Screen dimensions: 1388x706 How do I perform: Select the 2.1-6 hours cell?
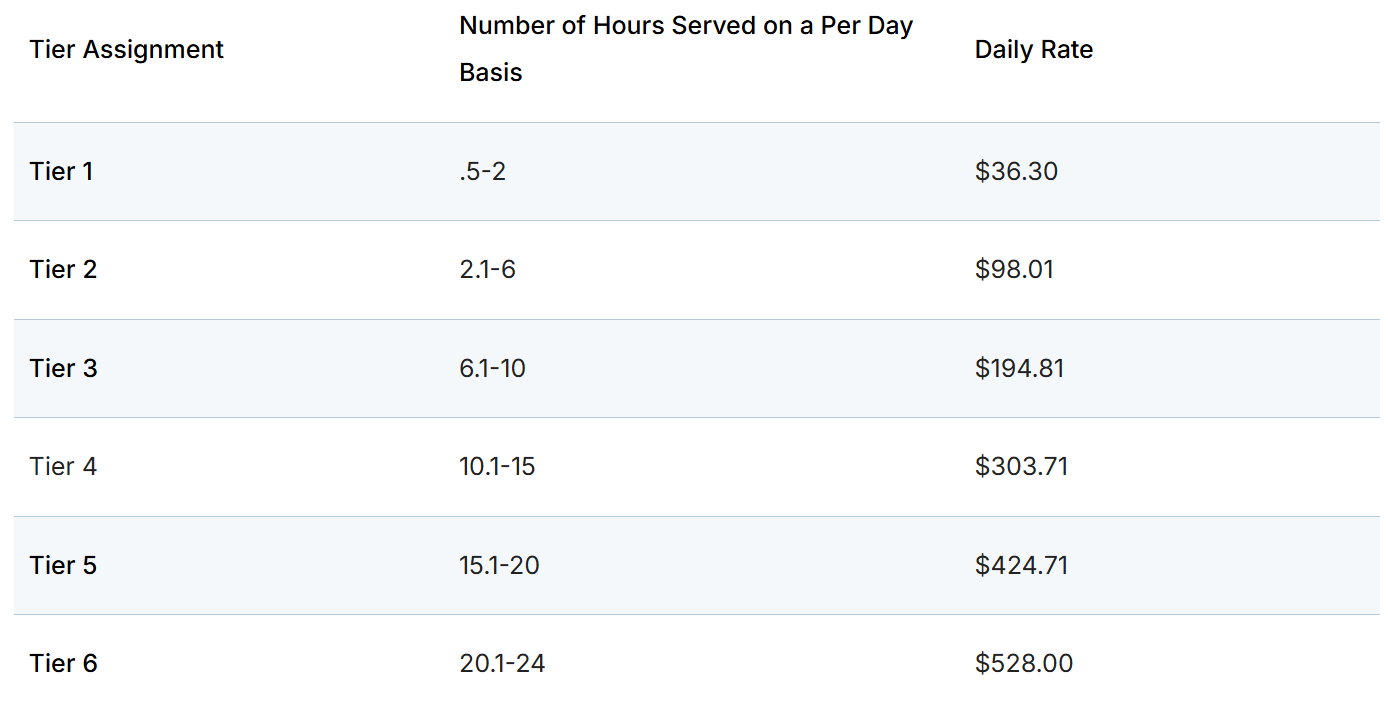[x=487, y=270]
